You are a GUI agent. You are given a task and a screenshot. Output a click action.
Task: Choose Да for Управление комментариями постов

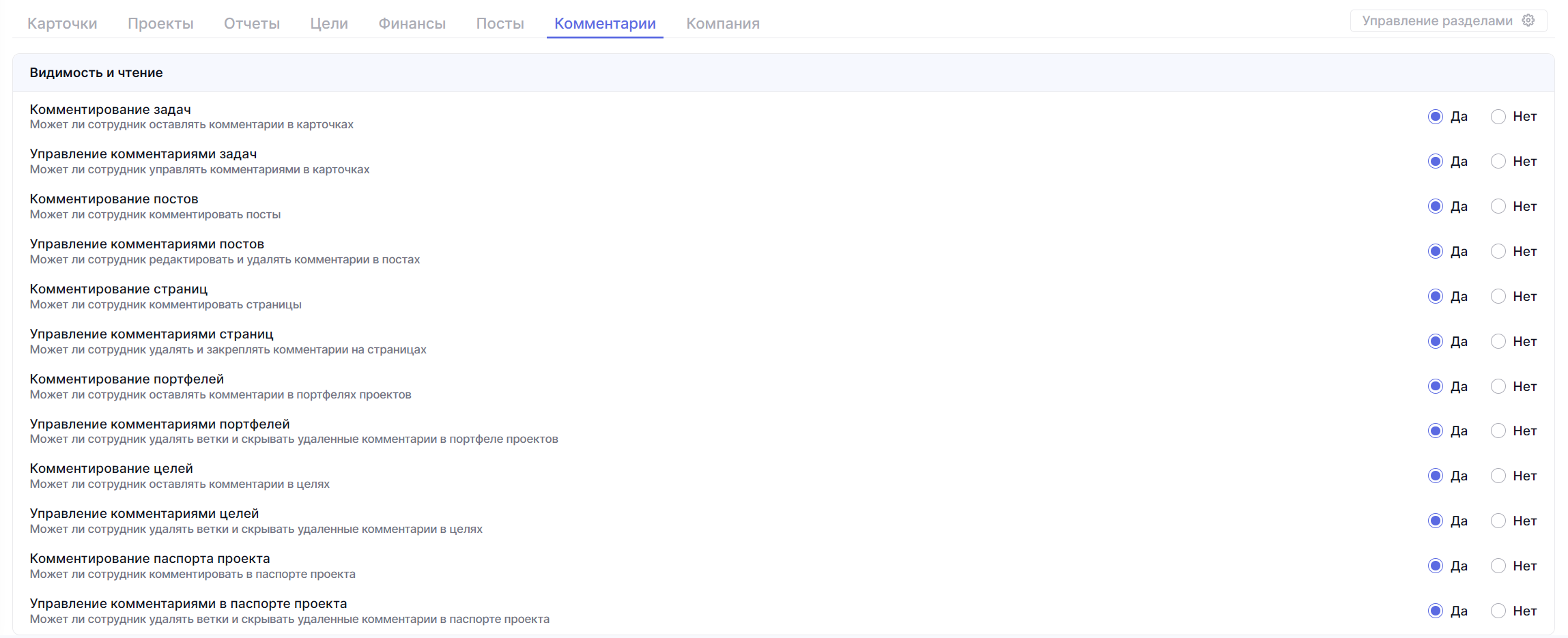tap(1436, 252)
